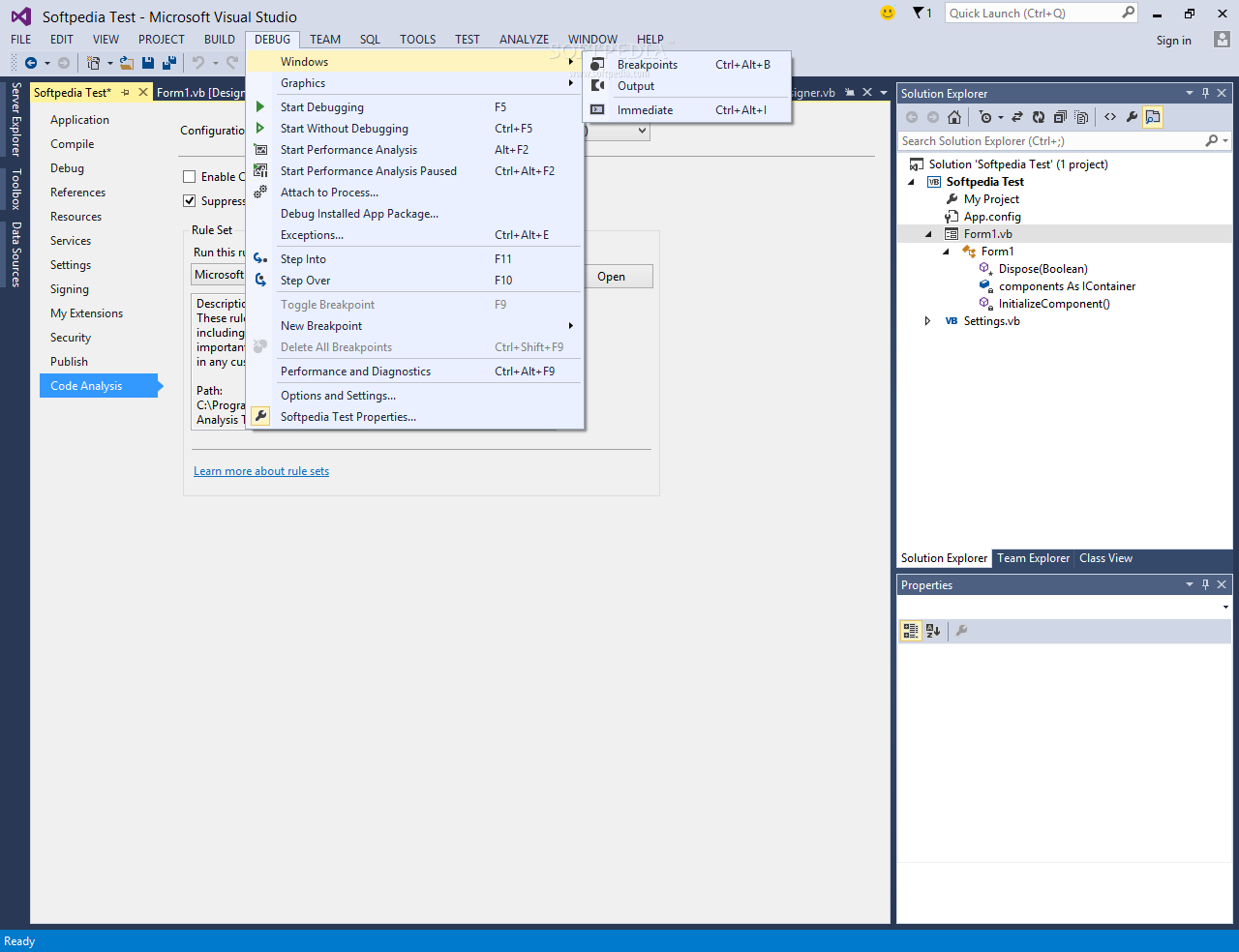Image resolution: width=1239 pixels, height=952 pixels.
Task: Click in the Quick Launch search field
Action: coord(1032,13)
